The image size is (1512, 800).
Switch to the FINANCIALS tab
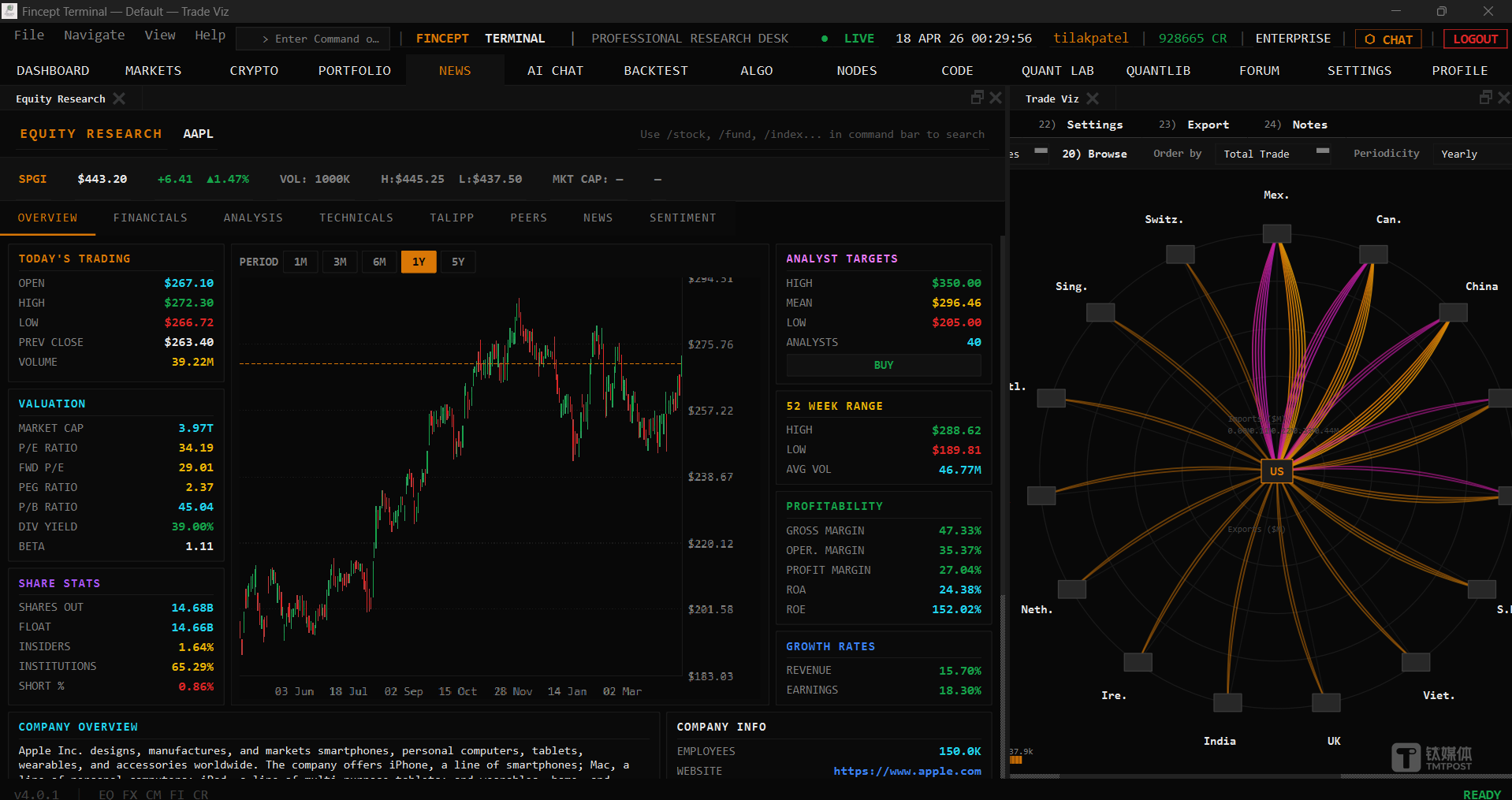tap(150, 218)
